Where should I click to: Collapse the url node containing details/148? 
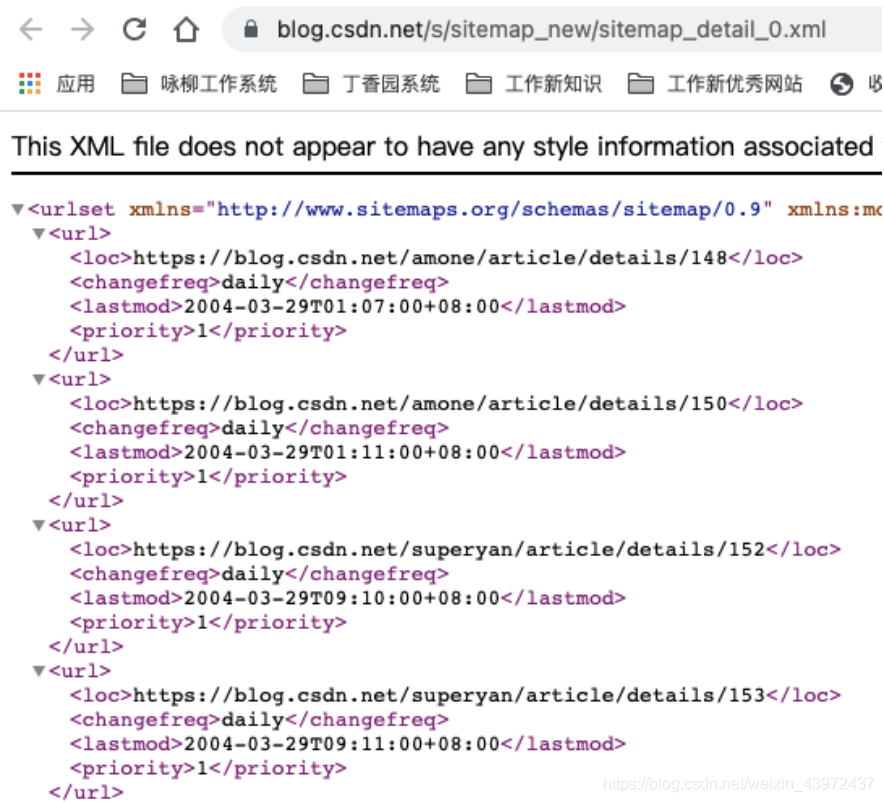(39, 233)
